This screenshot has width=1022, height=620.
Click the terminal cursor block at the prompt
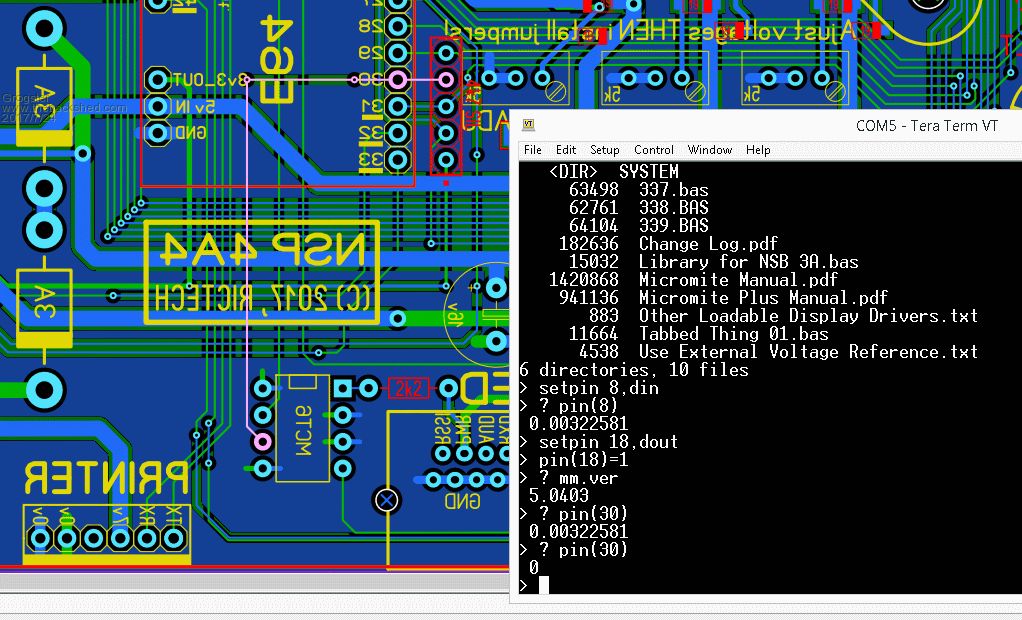[x=544, y=585]
